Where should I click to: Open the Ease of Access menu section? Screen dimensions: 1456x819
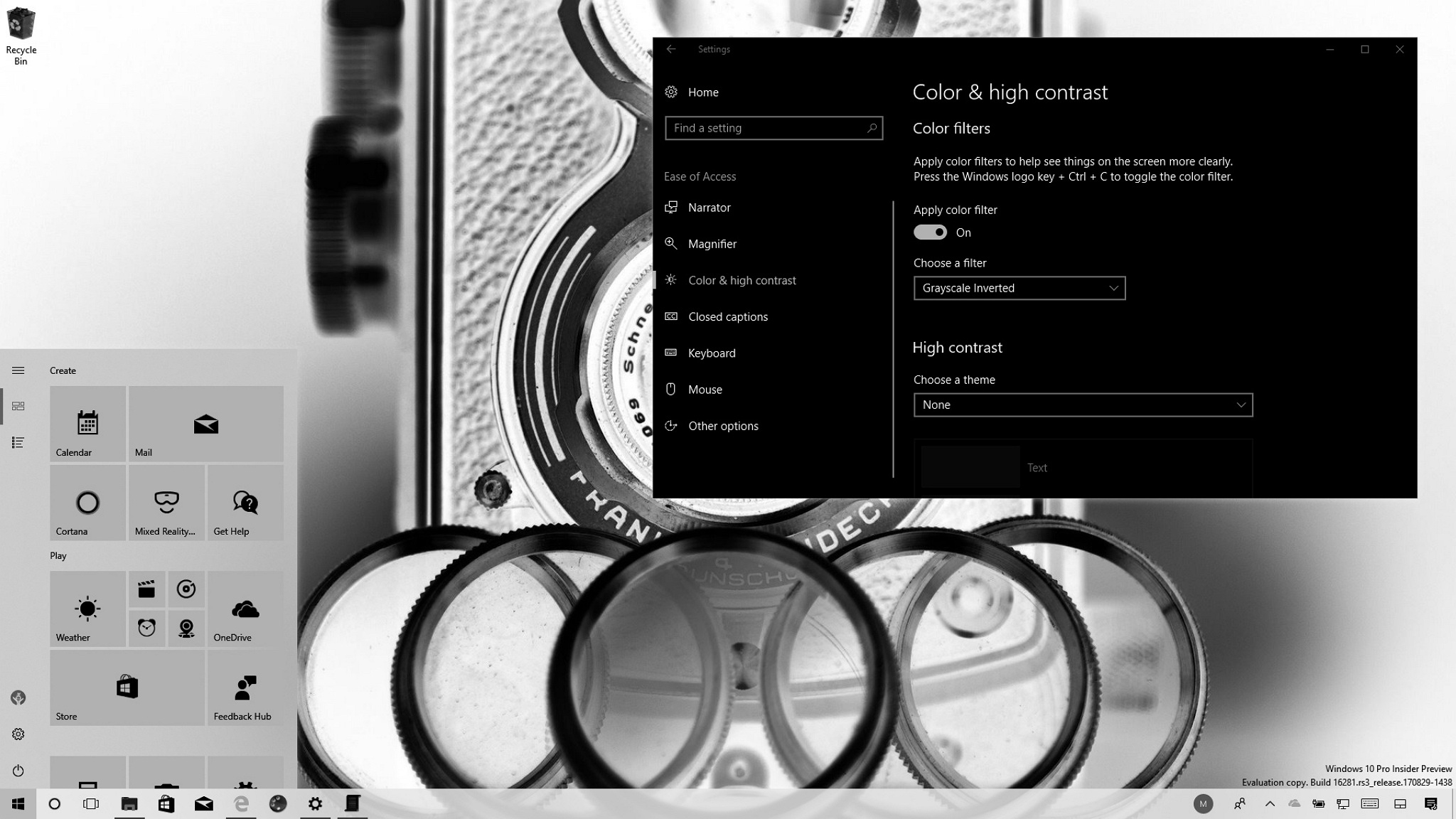[x=700, y=176]
